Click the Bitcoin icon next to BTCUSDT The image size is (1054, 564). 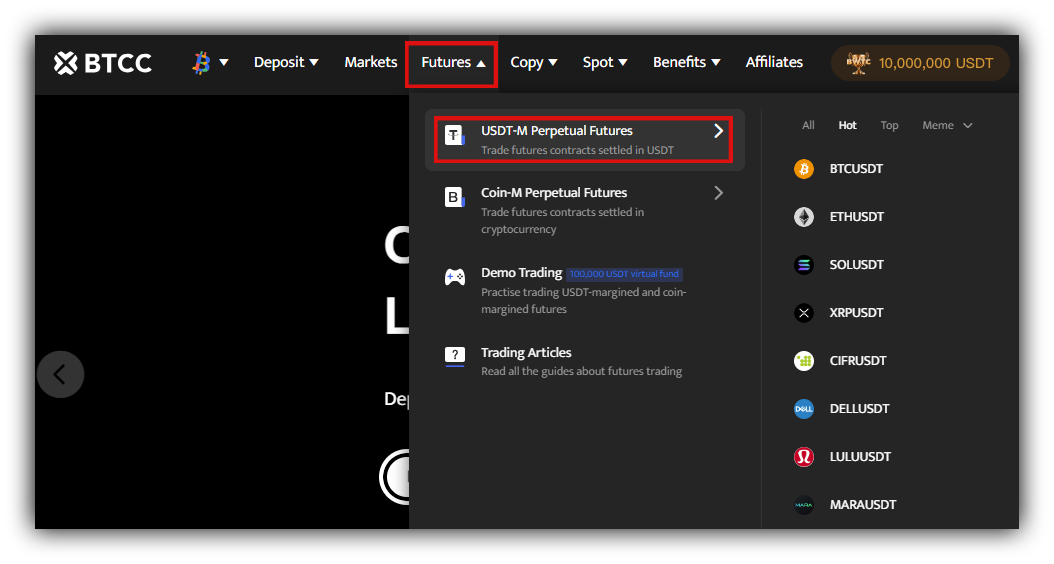pyautogui.click(x=804, y=169)
